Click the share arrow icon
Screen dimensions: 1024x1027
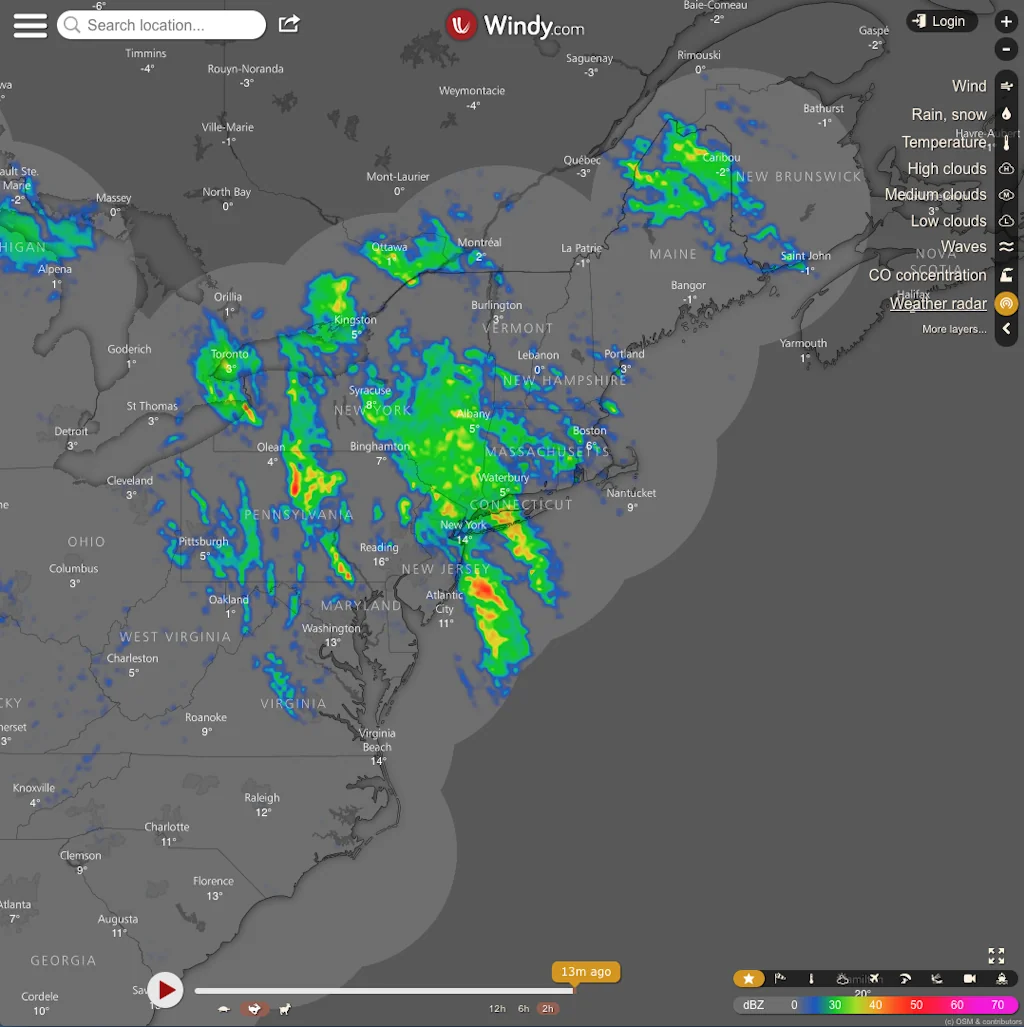point(289,24)
